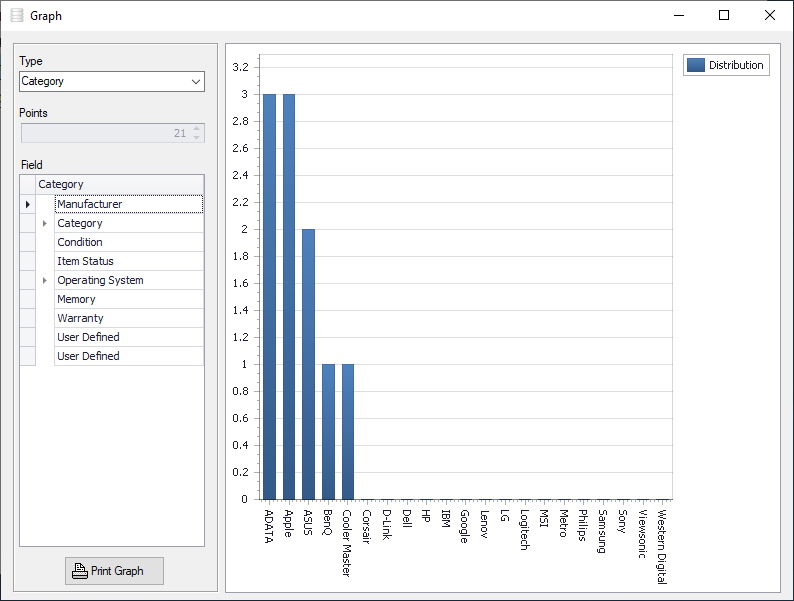This screenshot has width=794, height=601.
Task: Click the Distribution legend color swatch
Action: click(696, 65)
